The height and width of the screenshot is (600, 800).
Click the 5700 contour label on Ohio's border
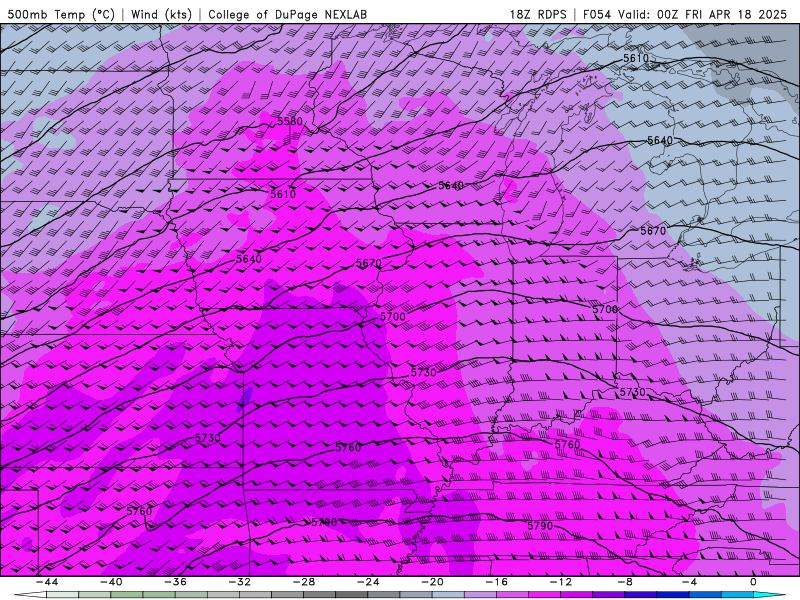(x=605, y=309)
